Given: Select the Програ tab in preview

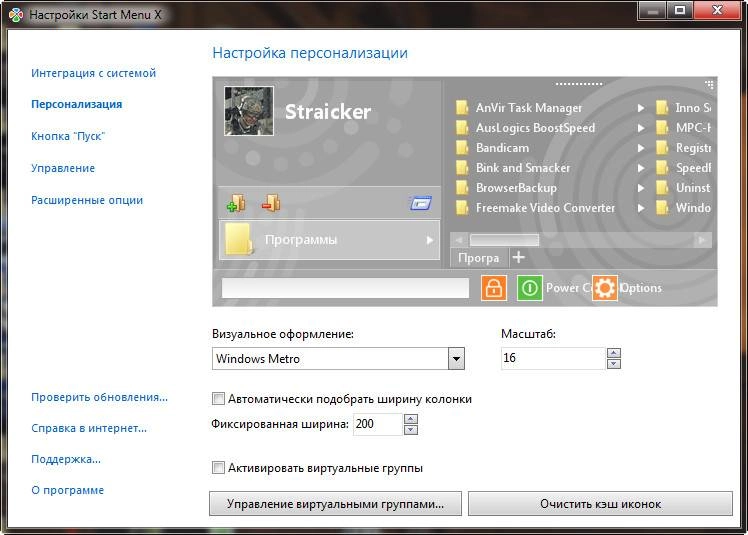Looking at the screenshot, I should click(478, 258).
